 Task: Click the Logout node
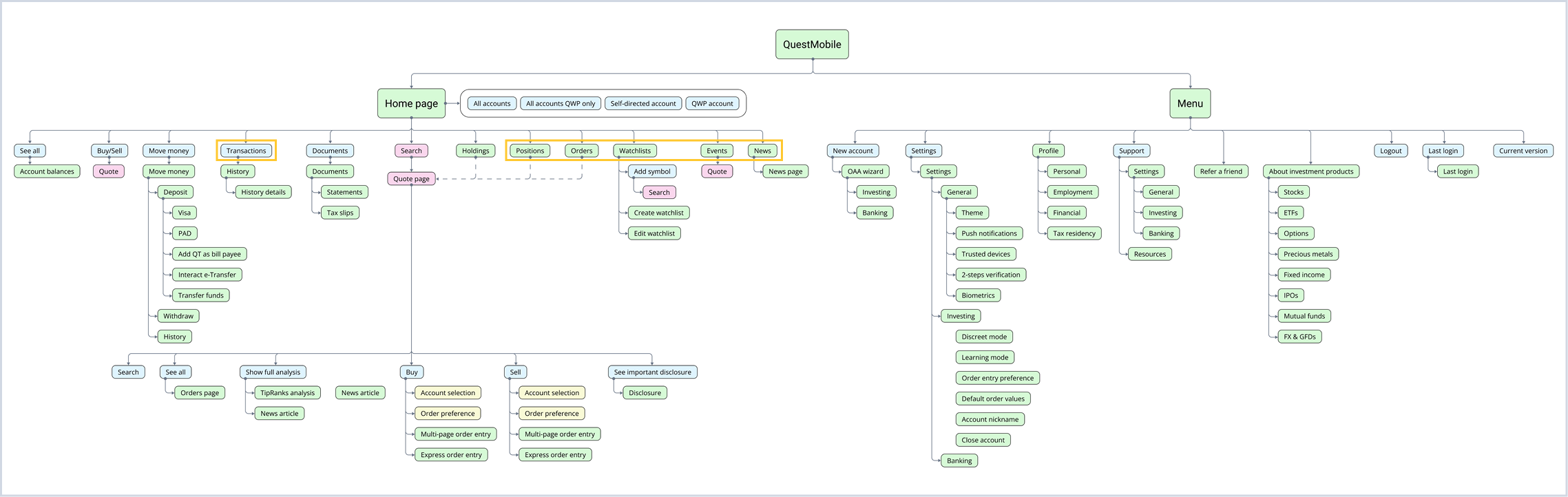tap(1390, 151)
